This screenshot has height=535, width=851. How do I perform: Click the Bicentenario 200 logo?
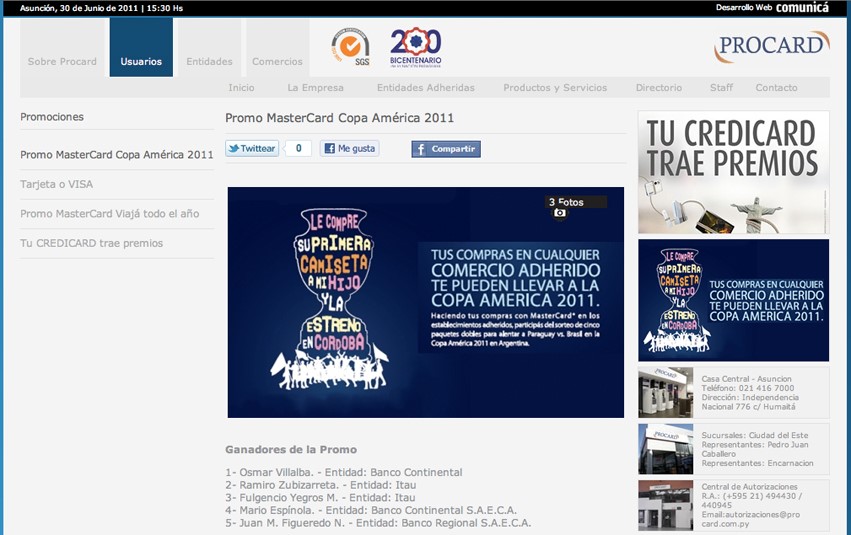click(416, 47)
